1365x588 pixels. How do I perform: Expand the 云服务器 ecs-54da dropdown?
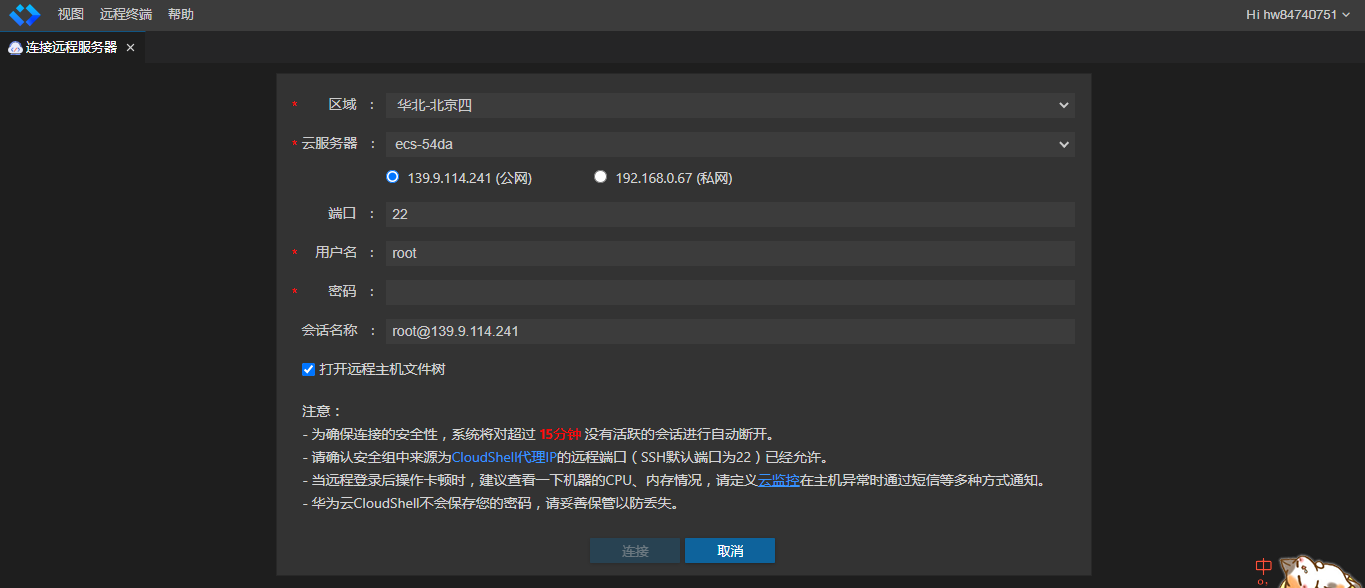pos(730,144)
